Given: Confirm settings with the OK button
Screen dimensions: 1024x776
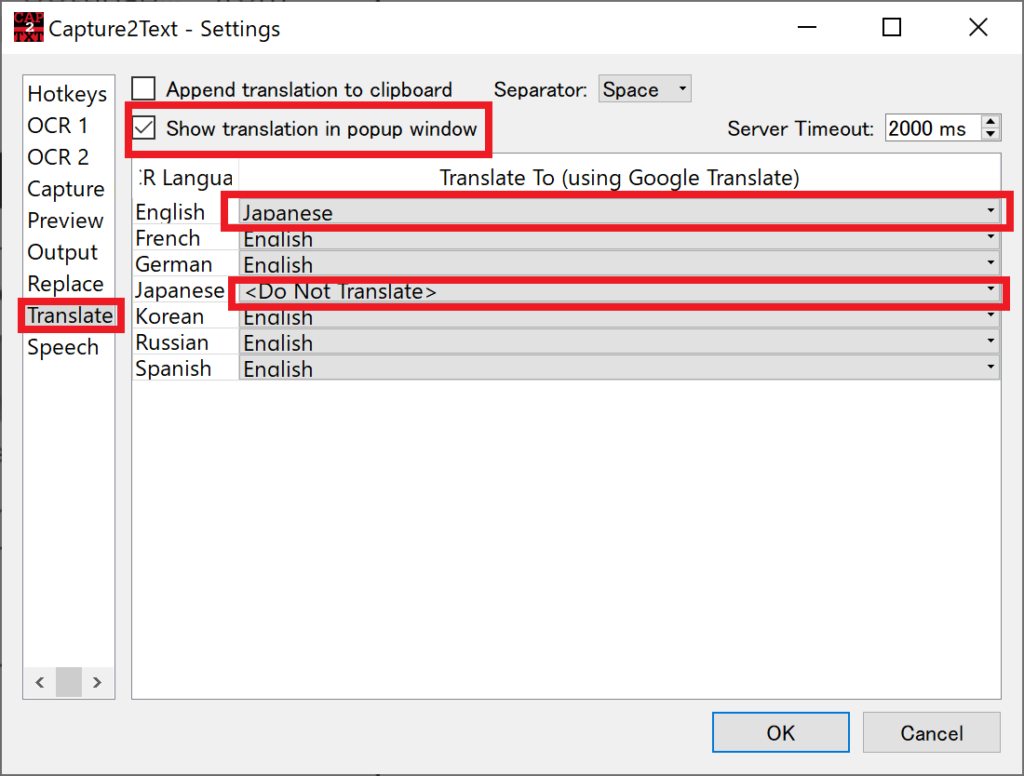Looking at the screenshot, I should pyautogui.click(x=780, y=732).
